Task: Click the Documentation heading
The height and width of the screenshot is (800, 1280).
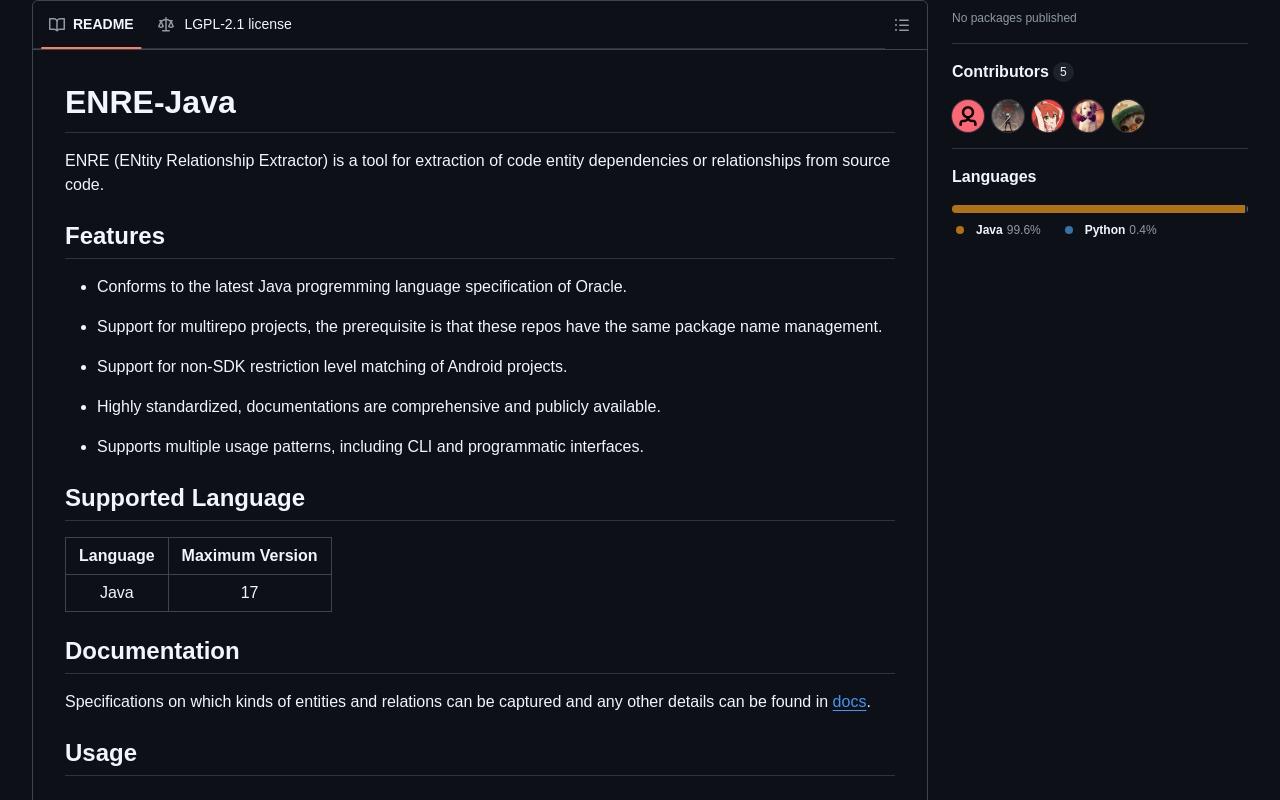Action: click(x=152, y=651)
